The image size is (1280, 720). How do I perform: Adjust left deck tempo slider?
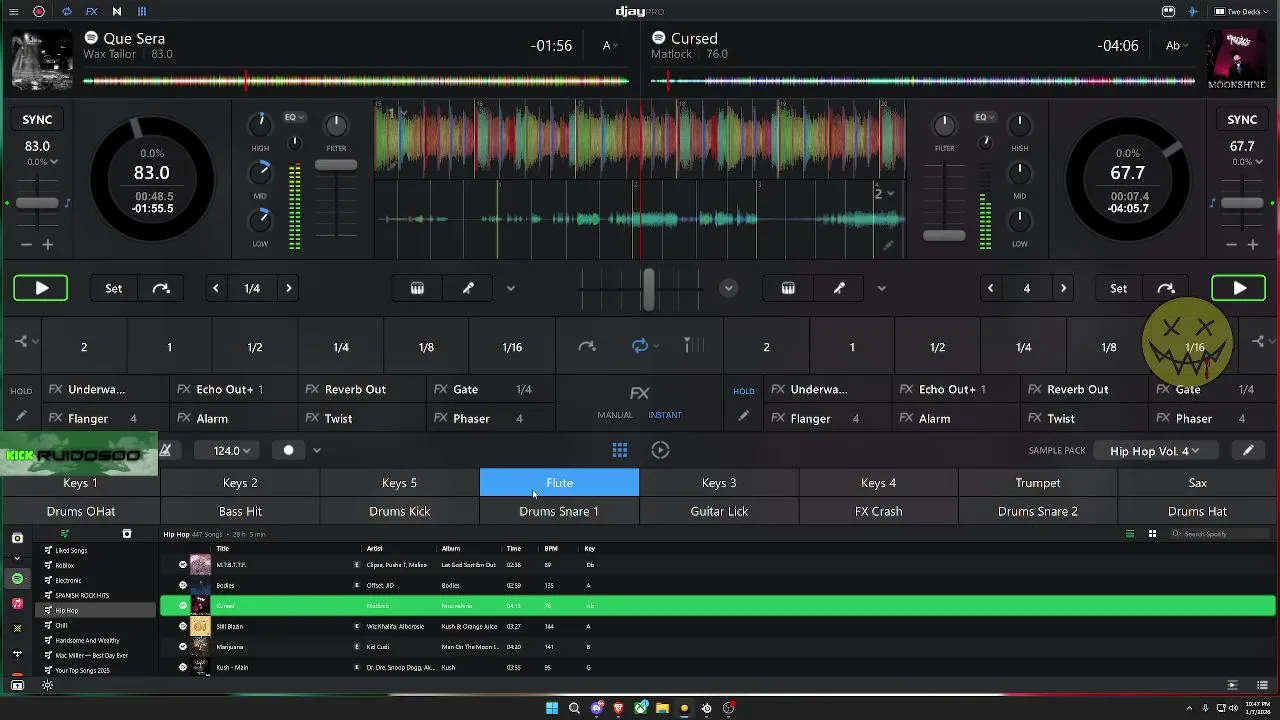(37, 202)
